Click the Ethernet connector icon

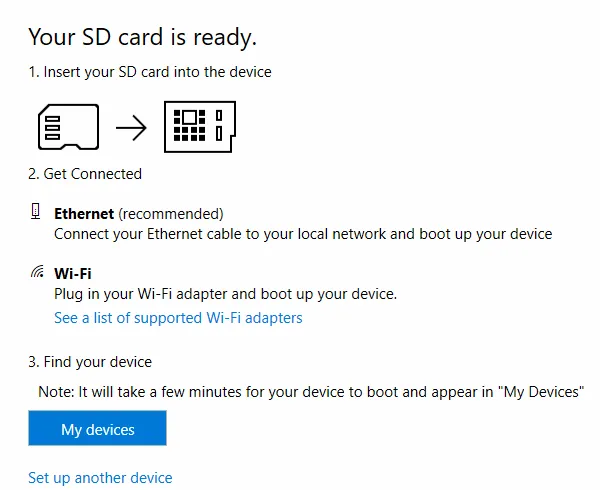click(x=36, y=212)
